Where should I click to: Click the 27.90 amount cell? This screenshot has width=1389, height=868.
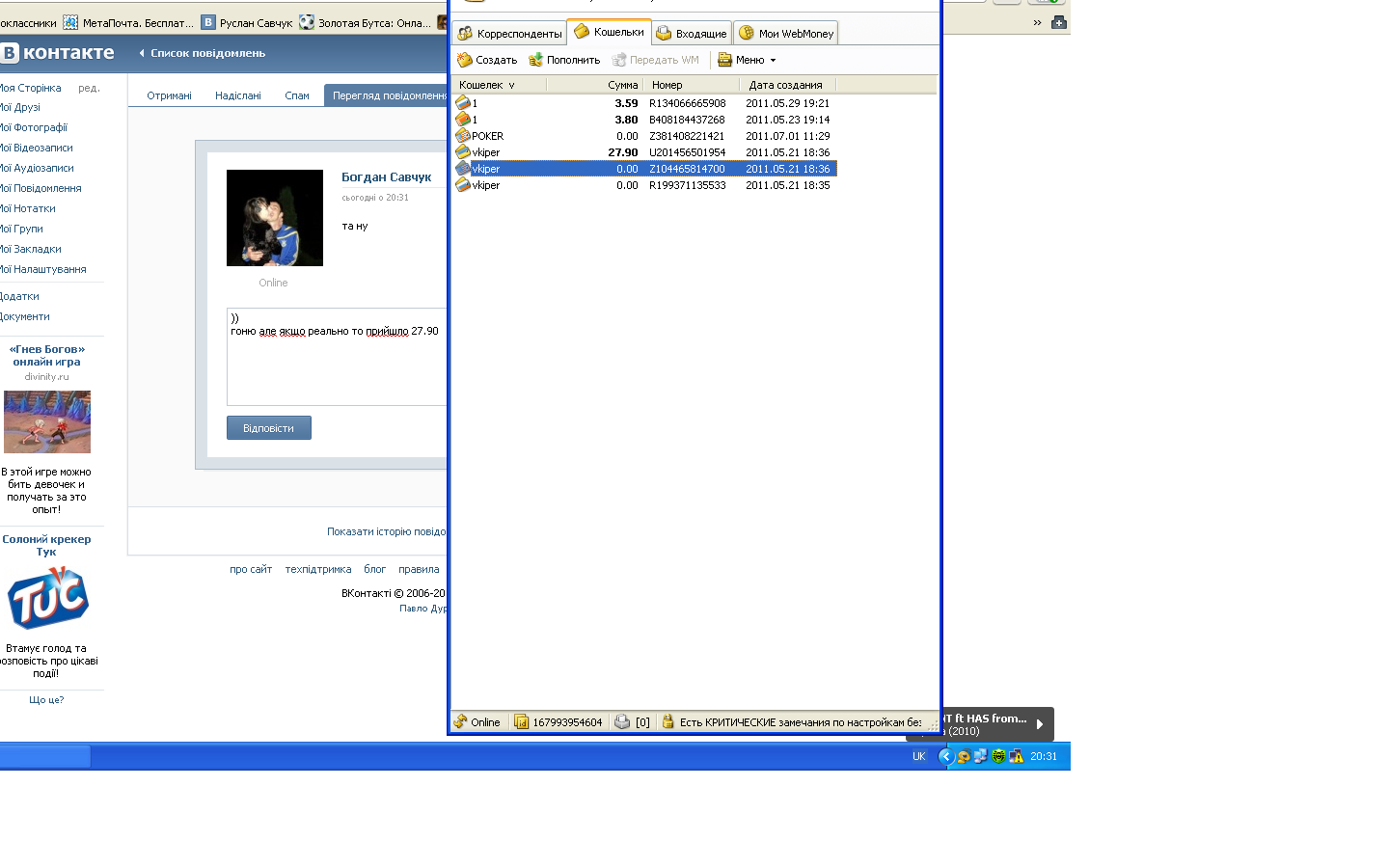point(623,152)
